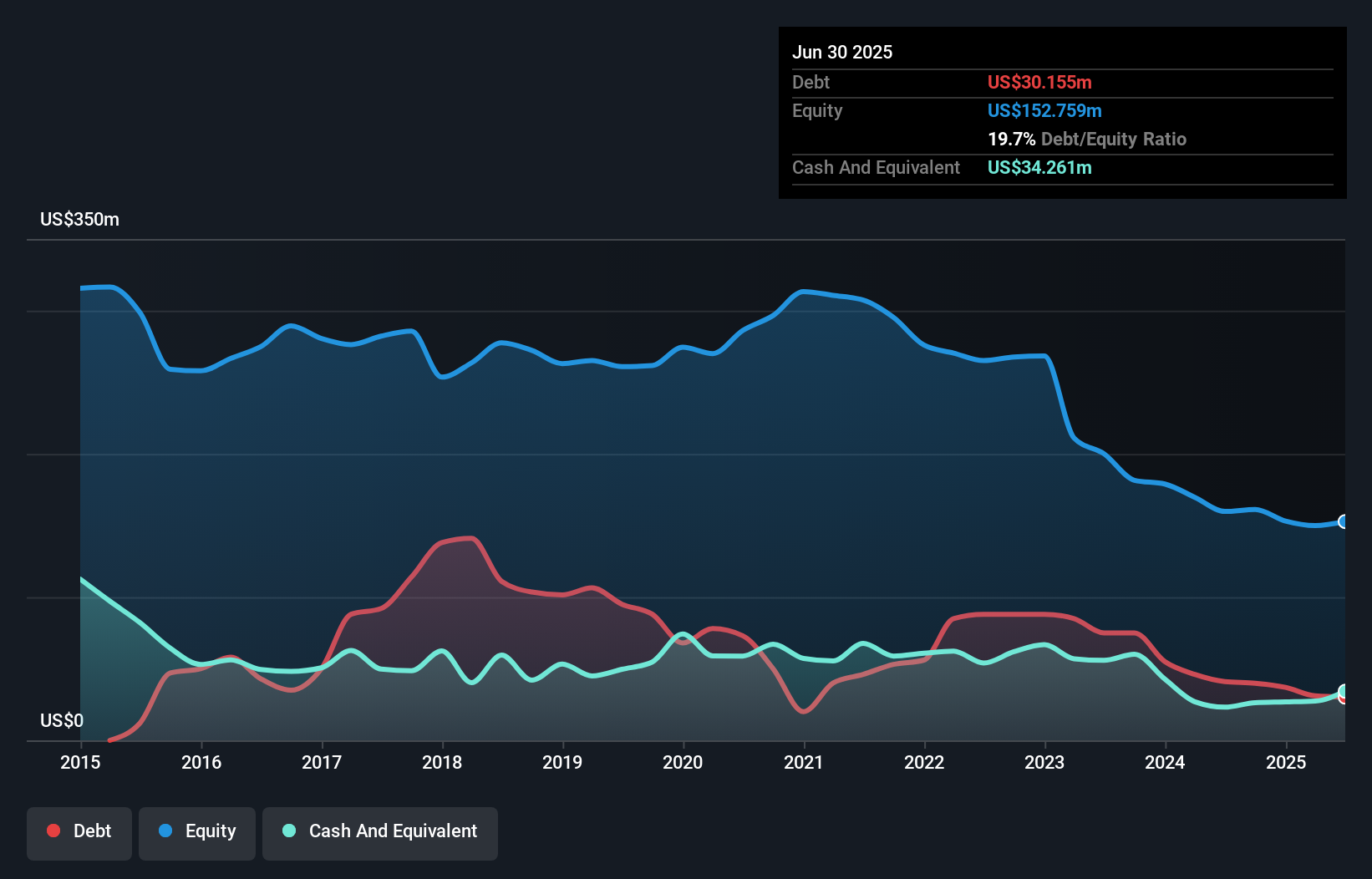Click the 2025 x-axis label
This screenshot has height=879, width=1372.
tap(1286, 762)
